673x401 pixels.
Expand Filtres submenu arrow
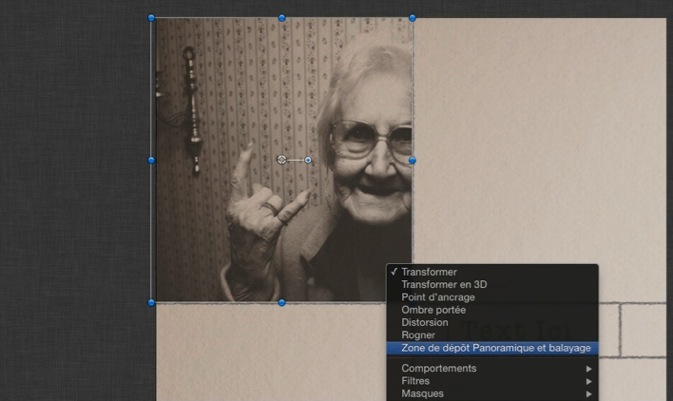(589, 381)
